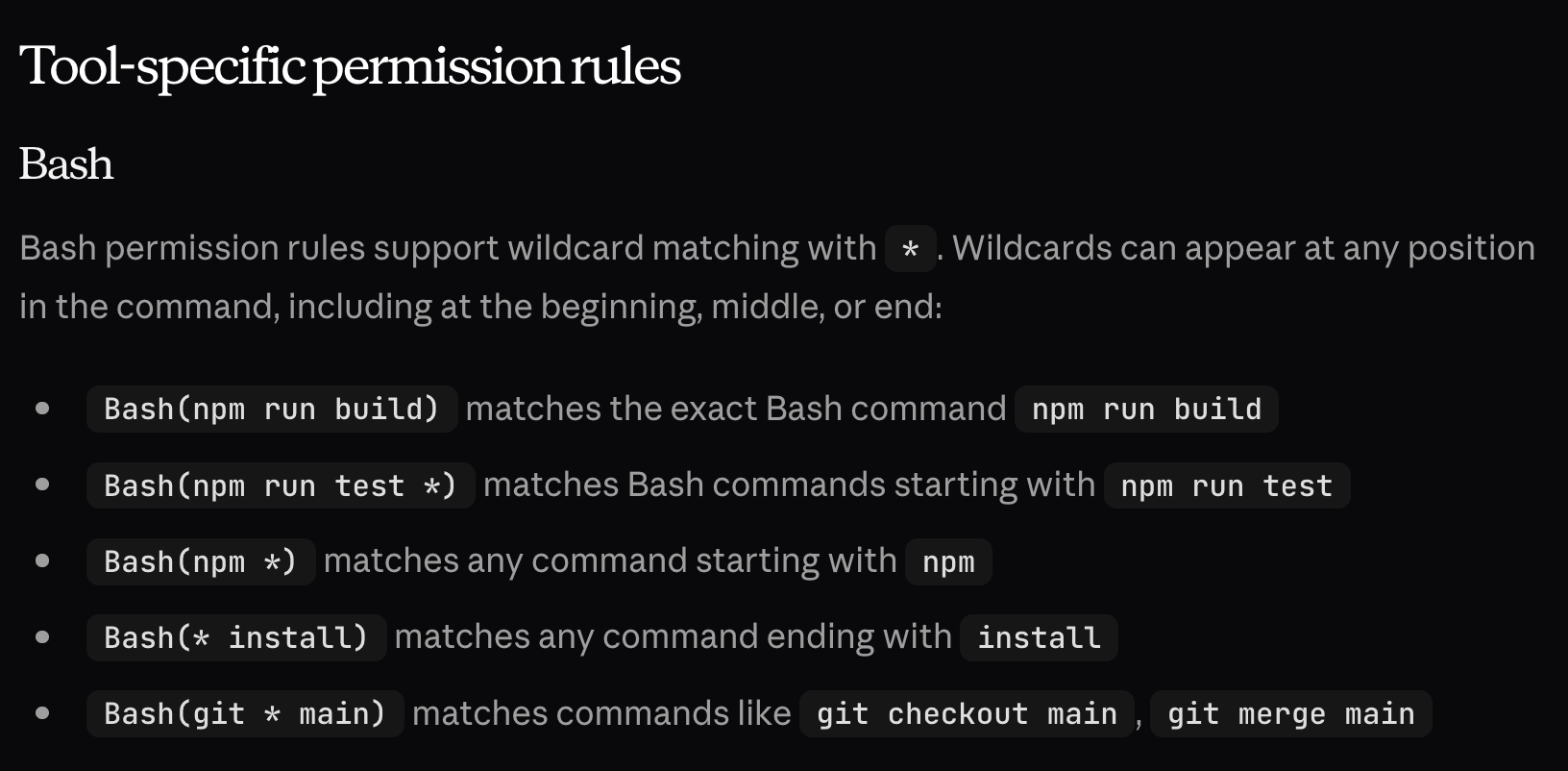The width and height of the screenshot is (1568, 771).
Task: Click the bullet point before "Bash(npm run test *)"
Action: tap(42, 485)
